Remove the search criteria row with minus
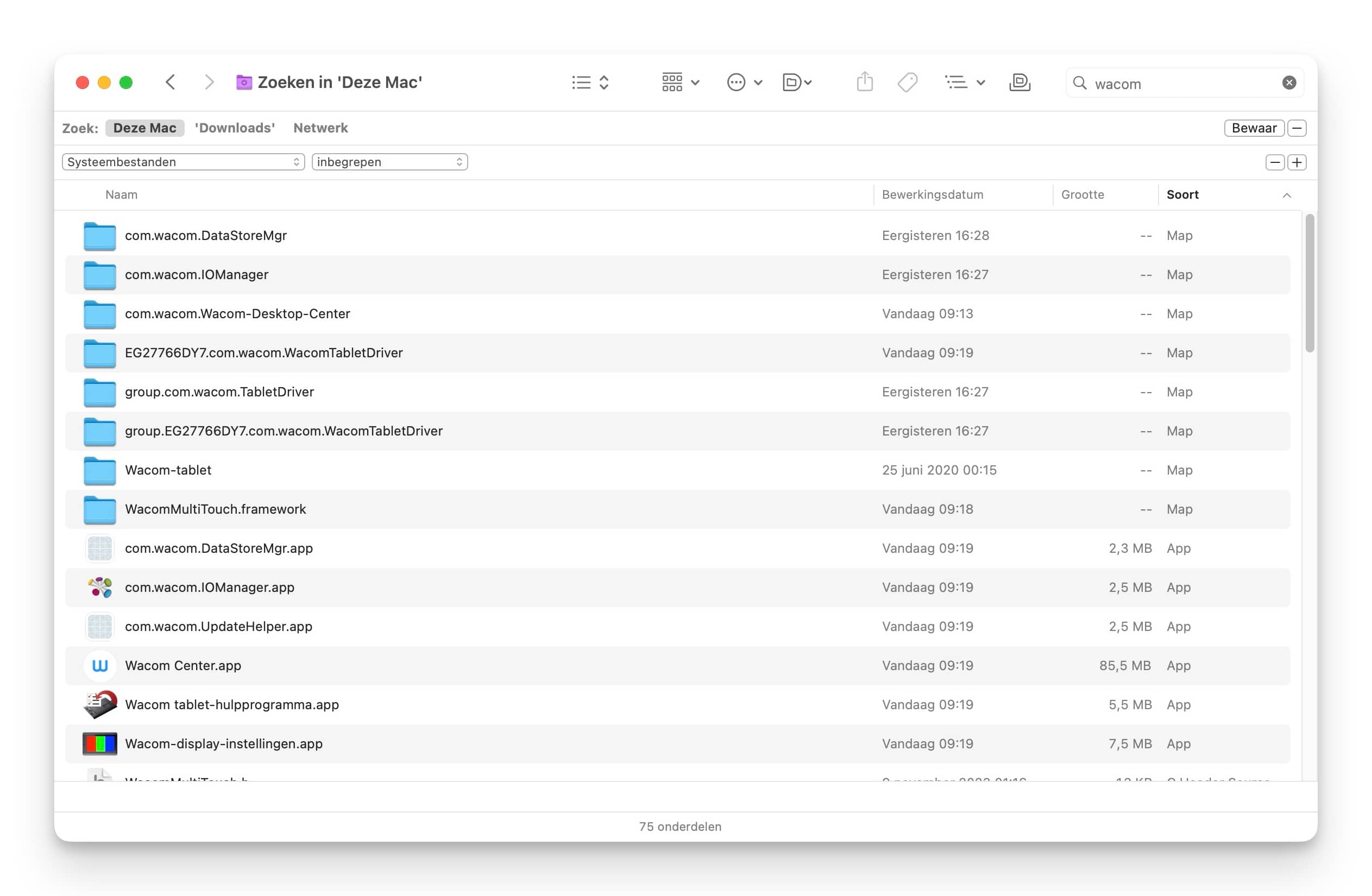This screenshot has height=896, width=1372. [1275, 162]
